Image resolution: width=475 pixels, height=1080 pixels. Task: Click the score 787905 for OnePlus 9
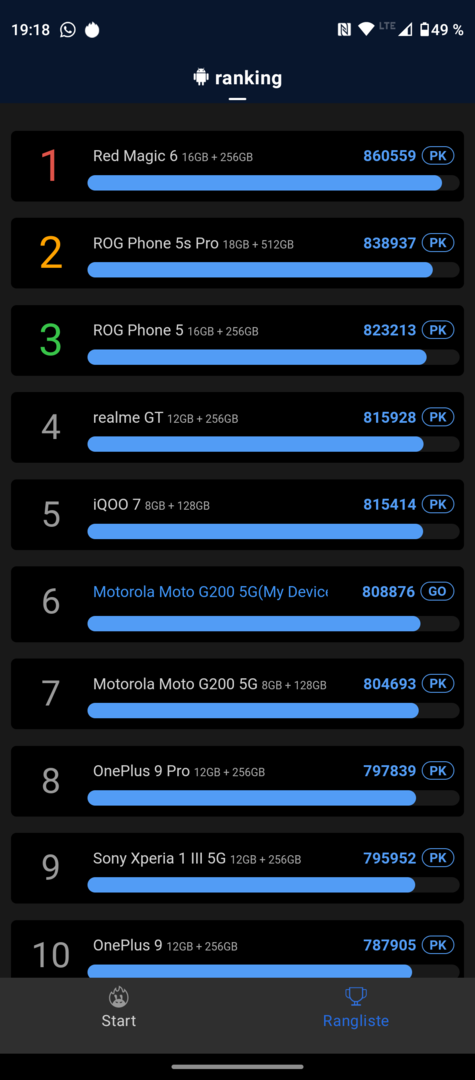390,945
